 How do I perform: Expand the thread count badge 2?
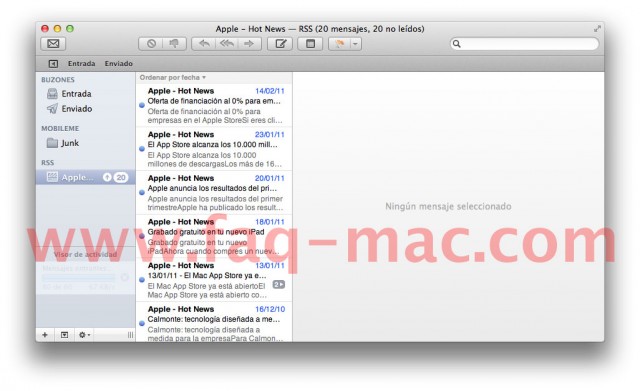pyautogui.click(x=279, y=284)
